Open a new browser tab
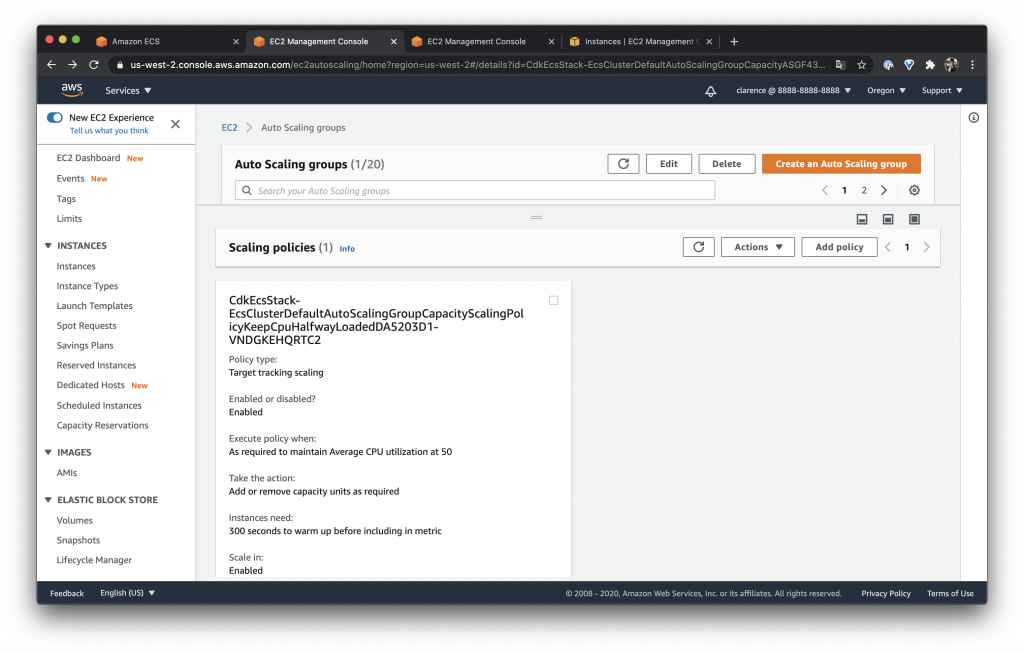1024x653 pixels. click(x=734, y=41)
